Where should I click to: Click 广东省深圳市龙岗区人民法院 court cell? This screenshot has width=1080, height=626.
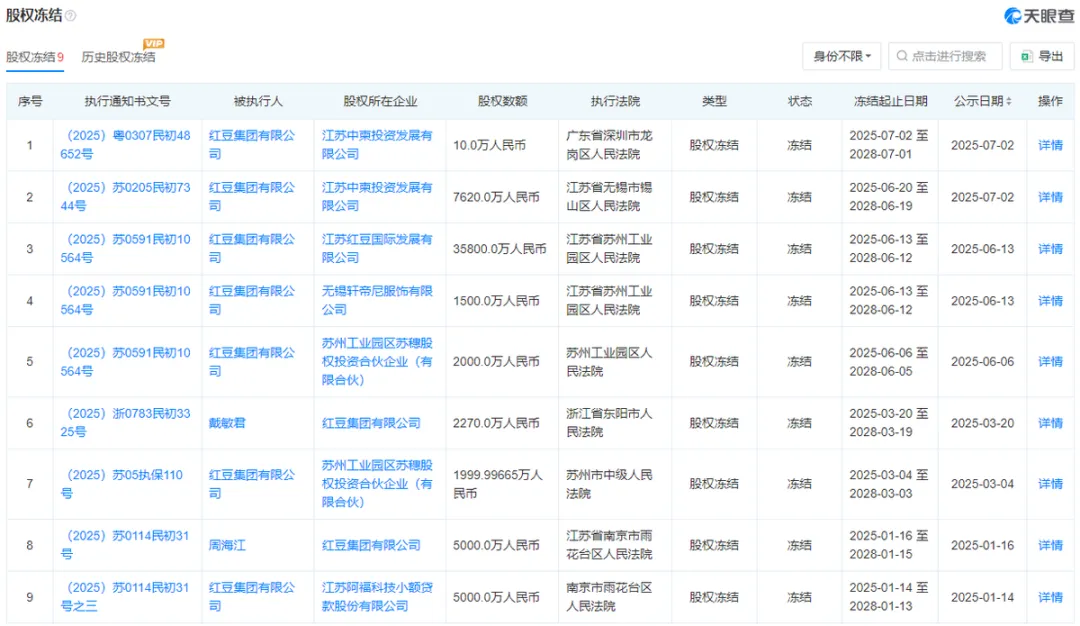coord(609,145)
